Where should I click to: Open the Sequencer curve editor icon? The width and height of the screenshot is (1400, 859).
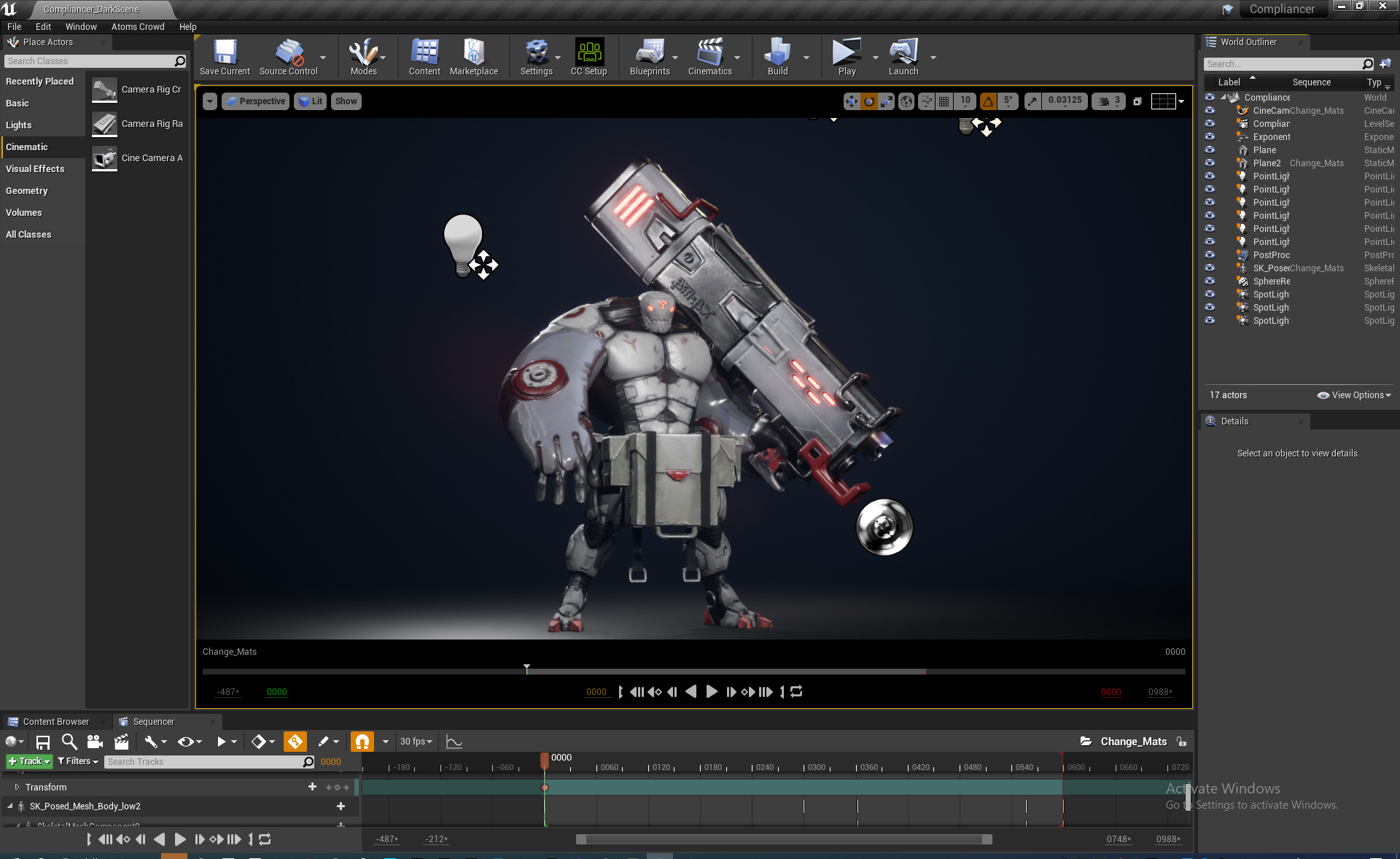click(x=454, y=742)
